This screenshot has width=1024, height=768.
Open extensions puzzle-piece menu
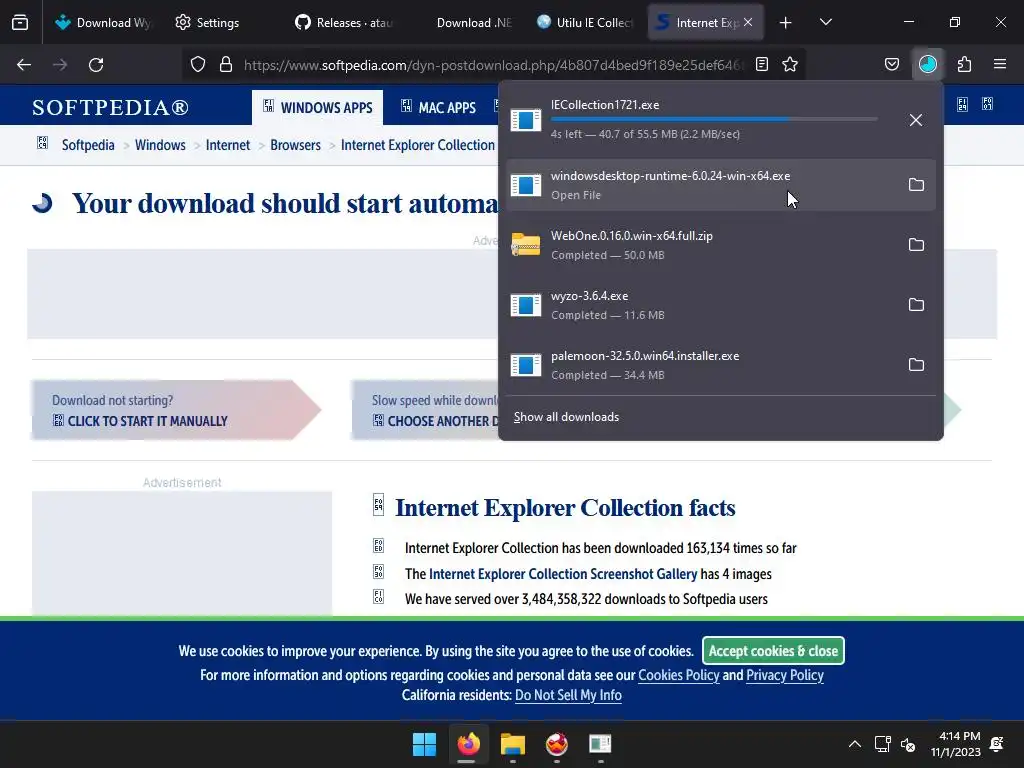[x=965, y=64]
